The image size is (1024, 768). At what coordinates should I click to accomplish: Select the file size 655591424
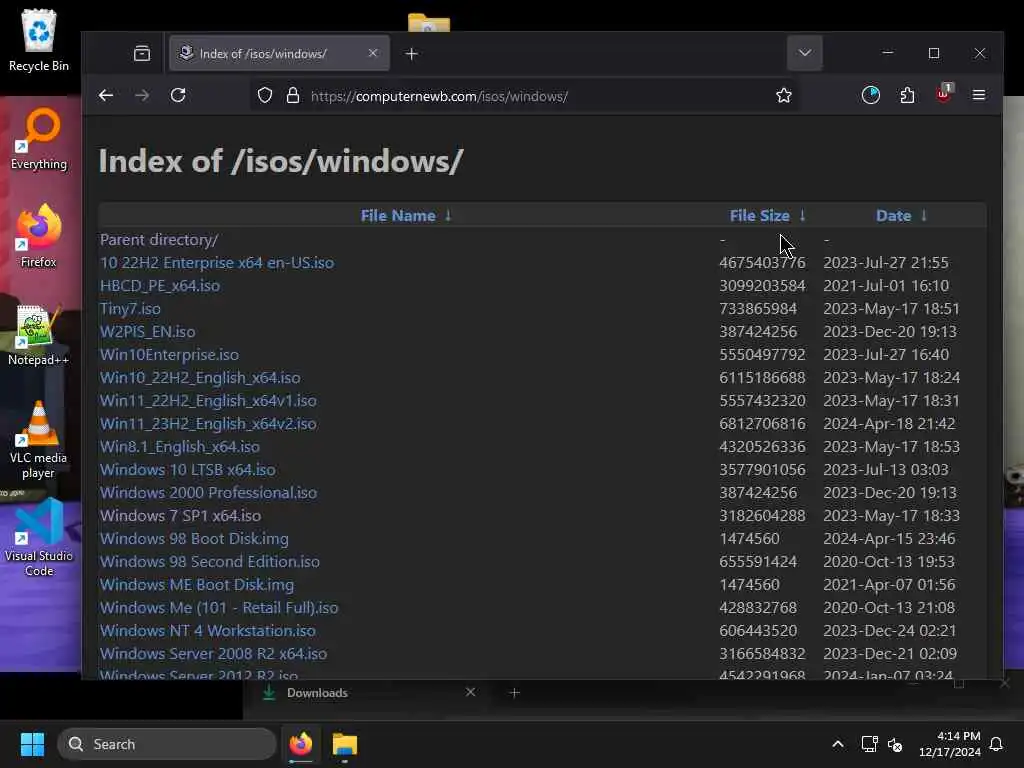(x=758, y=562)
